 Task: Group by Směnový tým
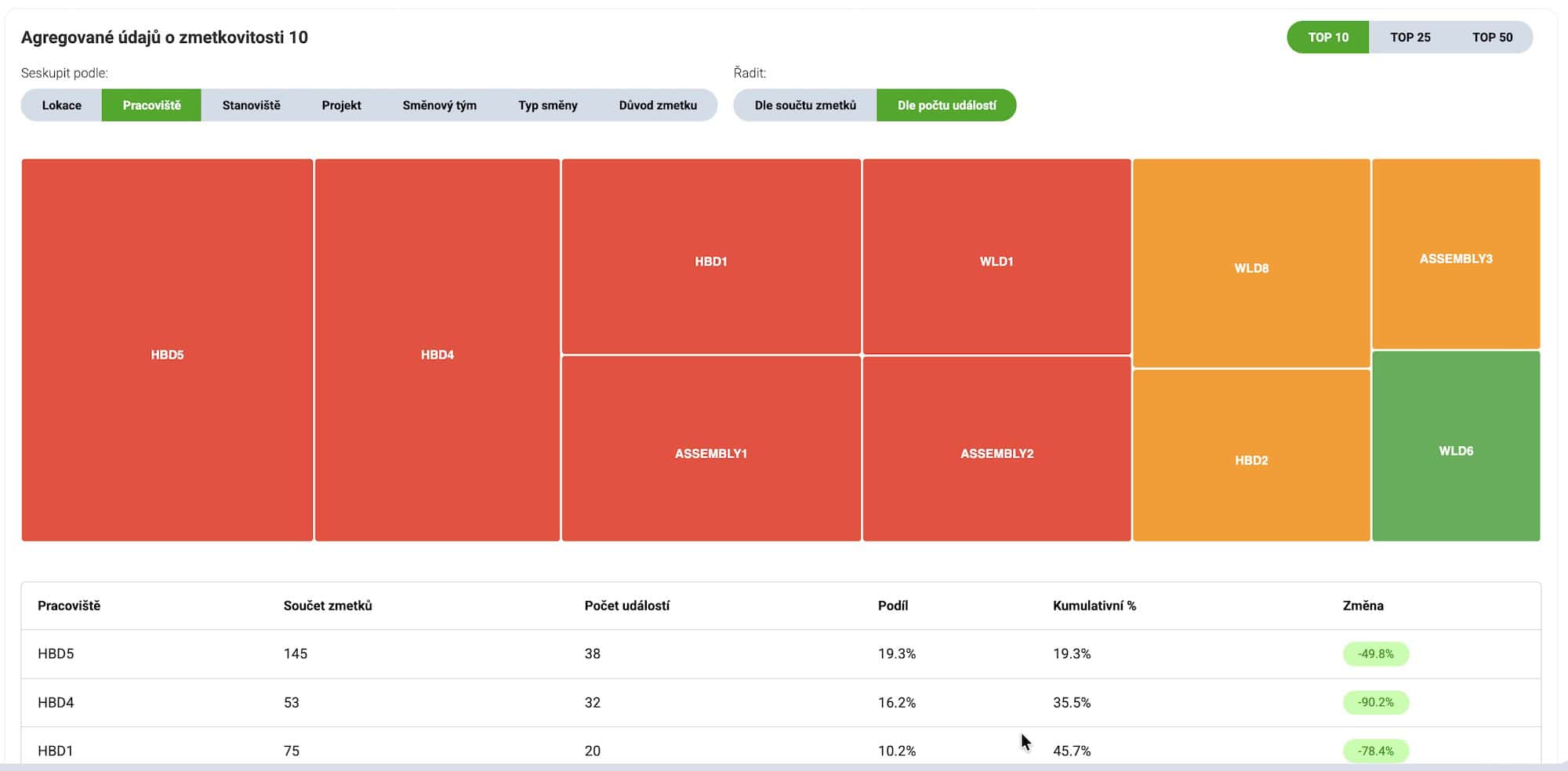click(x=440, y=104)
